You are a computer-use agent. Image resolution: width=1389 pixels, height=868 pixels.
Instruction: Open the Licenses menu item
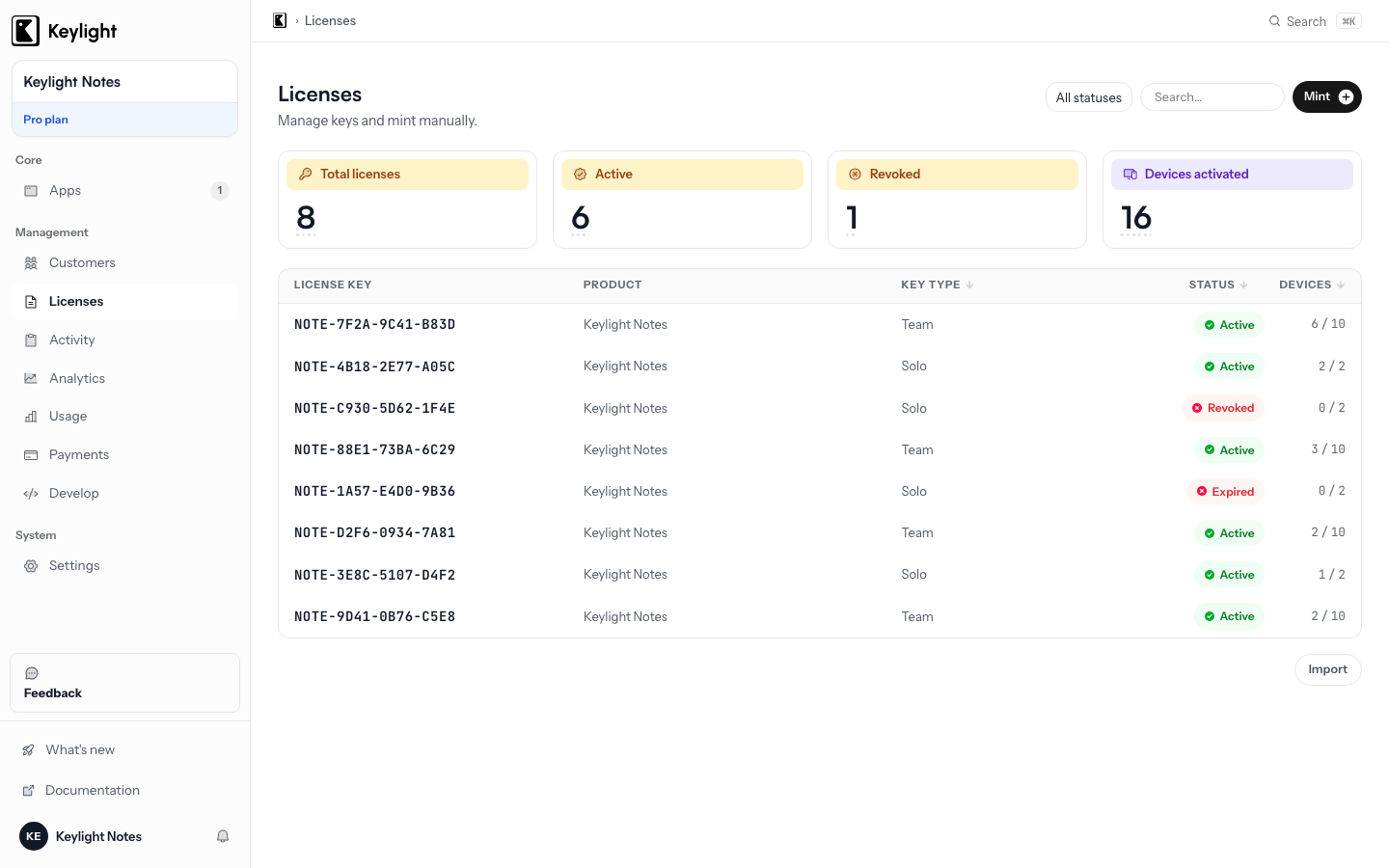click(x=124, y=302)
